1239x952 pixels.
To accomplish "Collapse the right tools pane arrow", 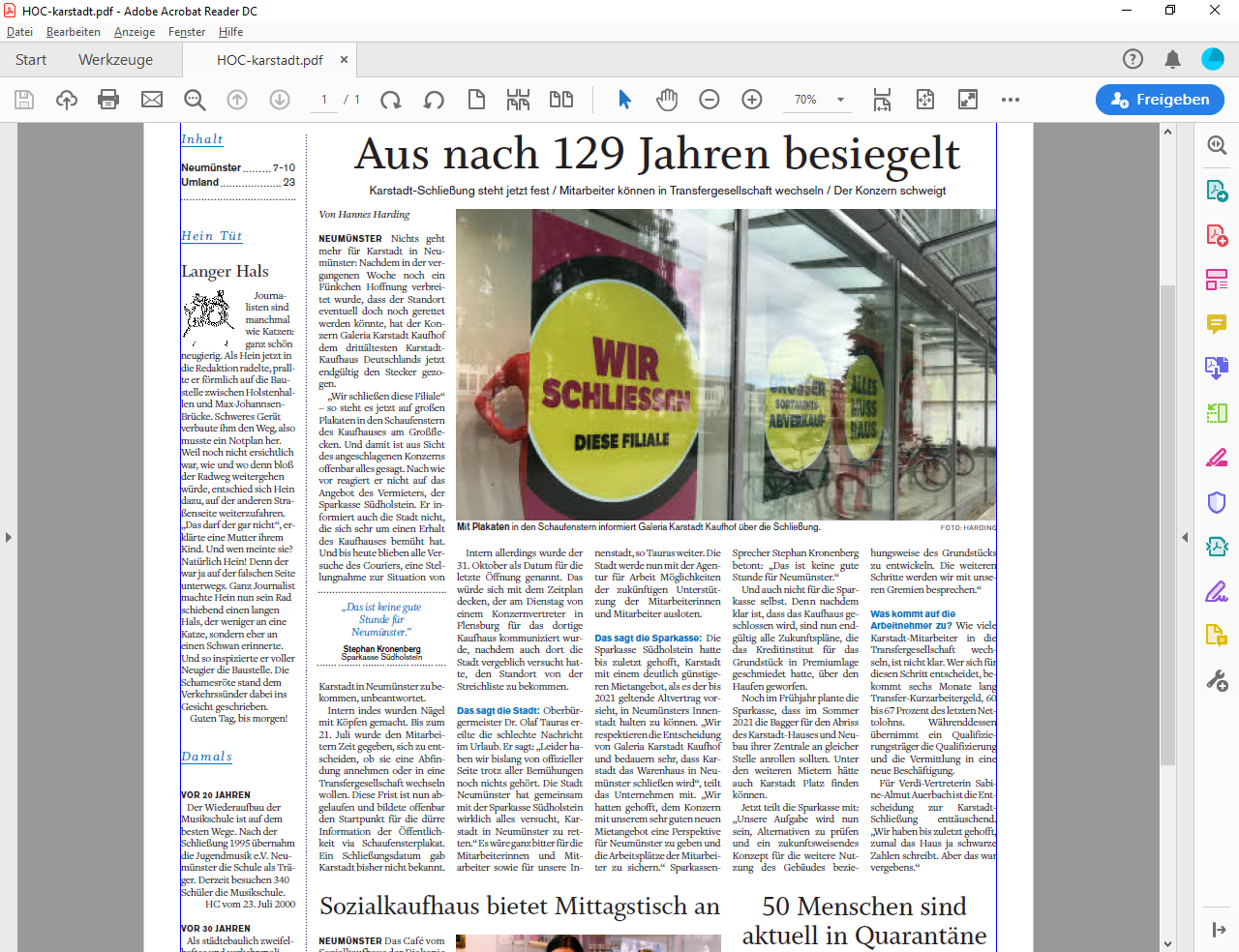I will click(x=1185, y=537).
